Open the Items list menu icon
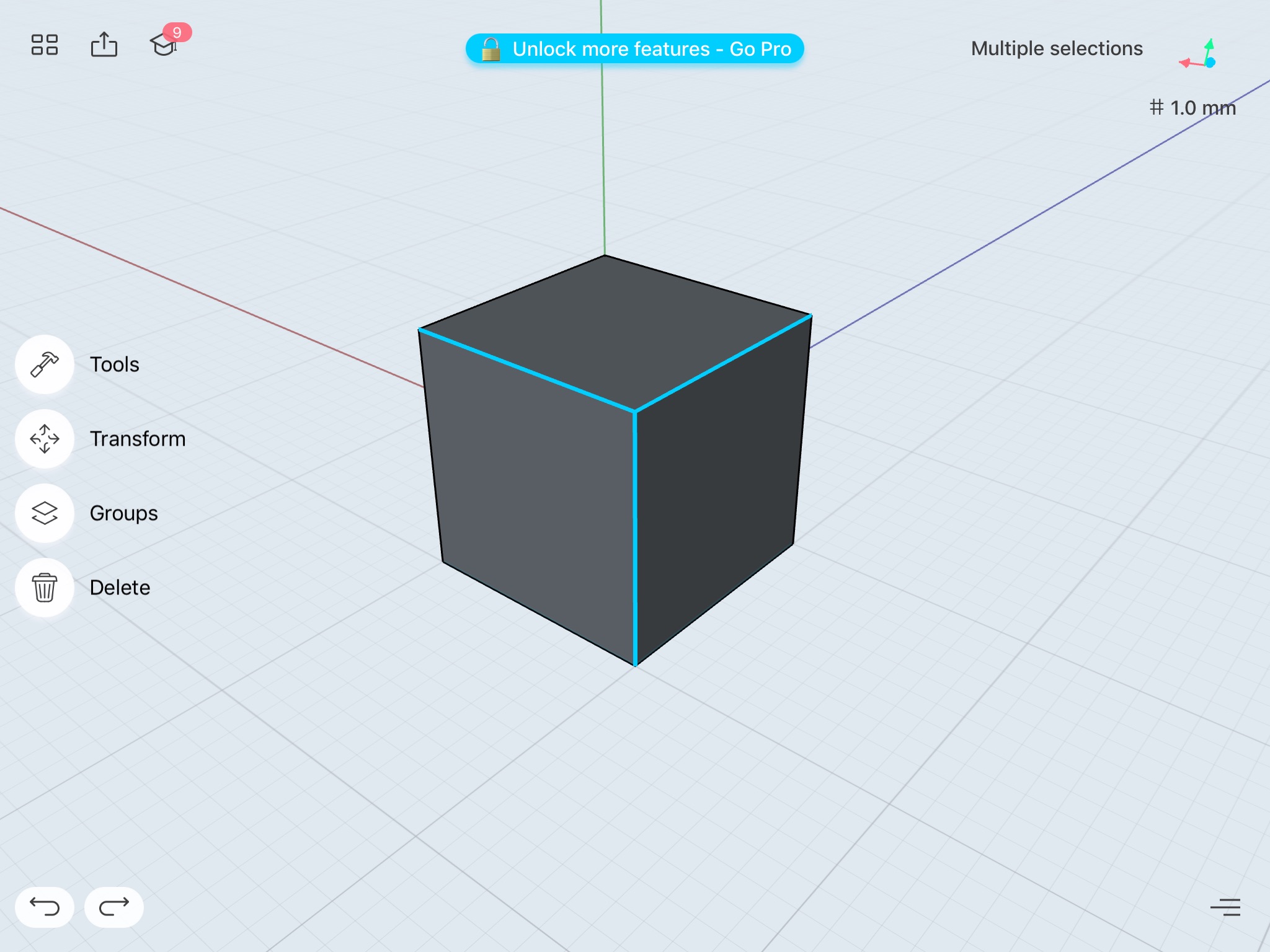 pos(1225,907)
